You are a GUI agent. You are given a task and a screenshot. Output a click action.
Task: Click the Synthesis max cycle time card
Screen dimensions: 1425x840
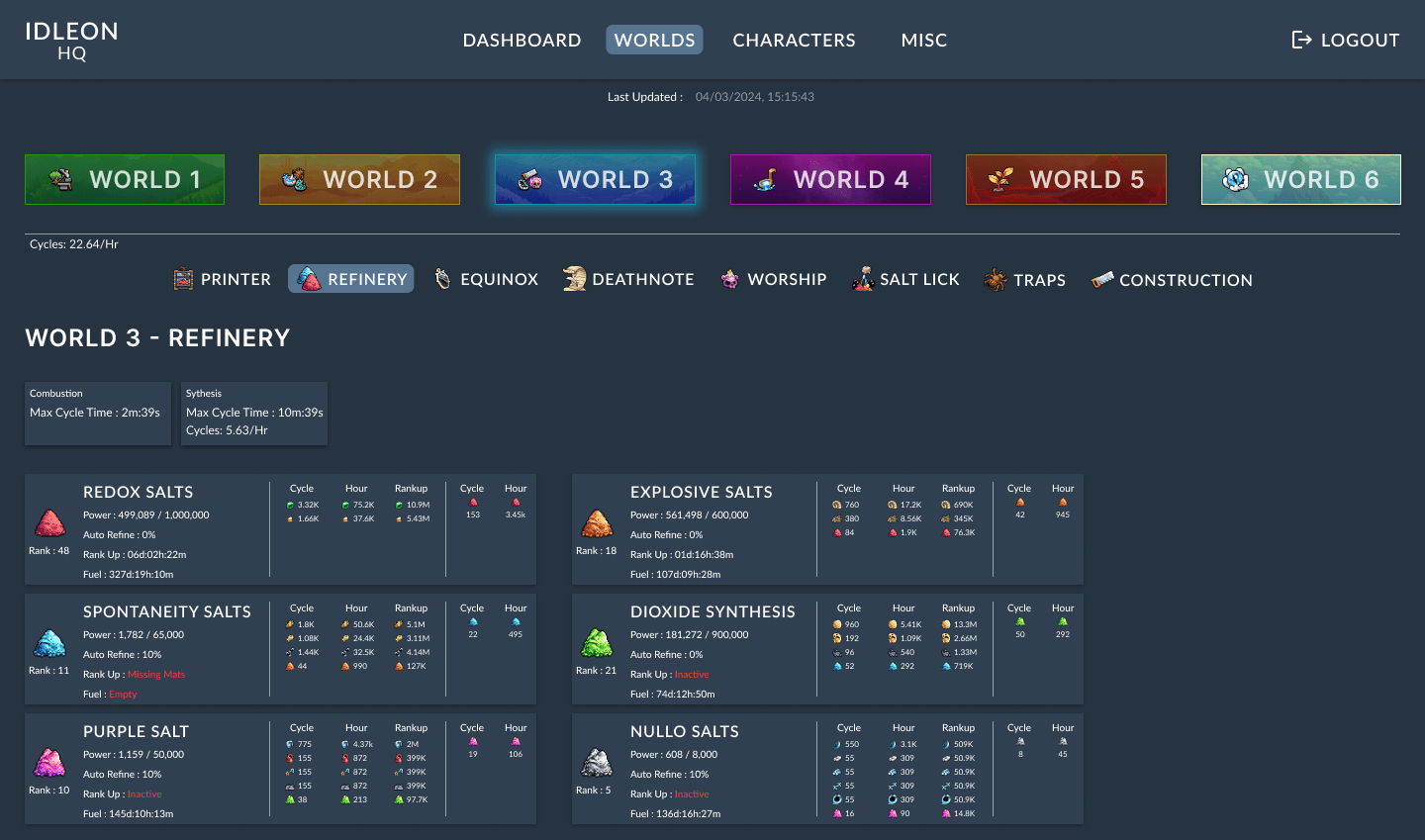[x=254, y=413]
